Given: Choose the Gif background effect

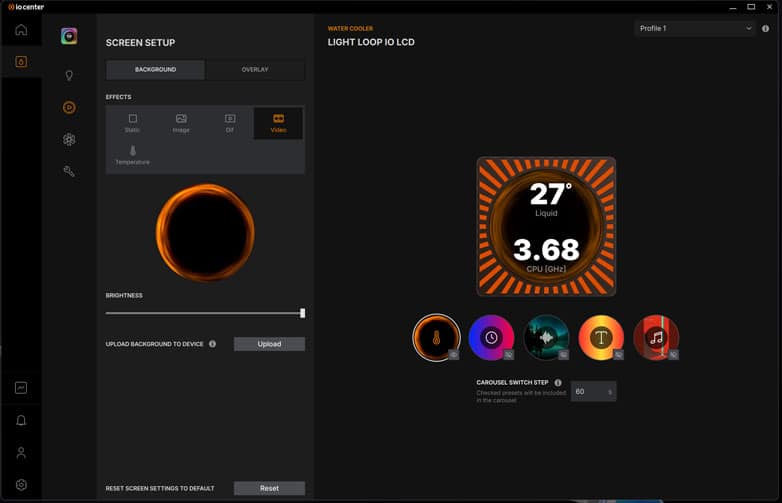Looking at the screenshot, I should coord(230,123).
